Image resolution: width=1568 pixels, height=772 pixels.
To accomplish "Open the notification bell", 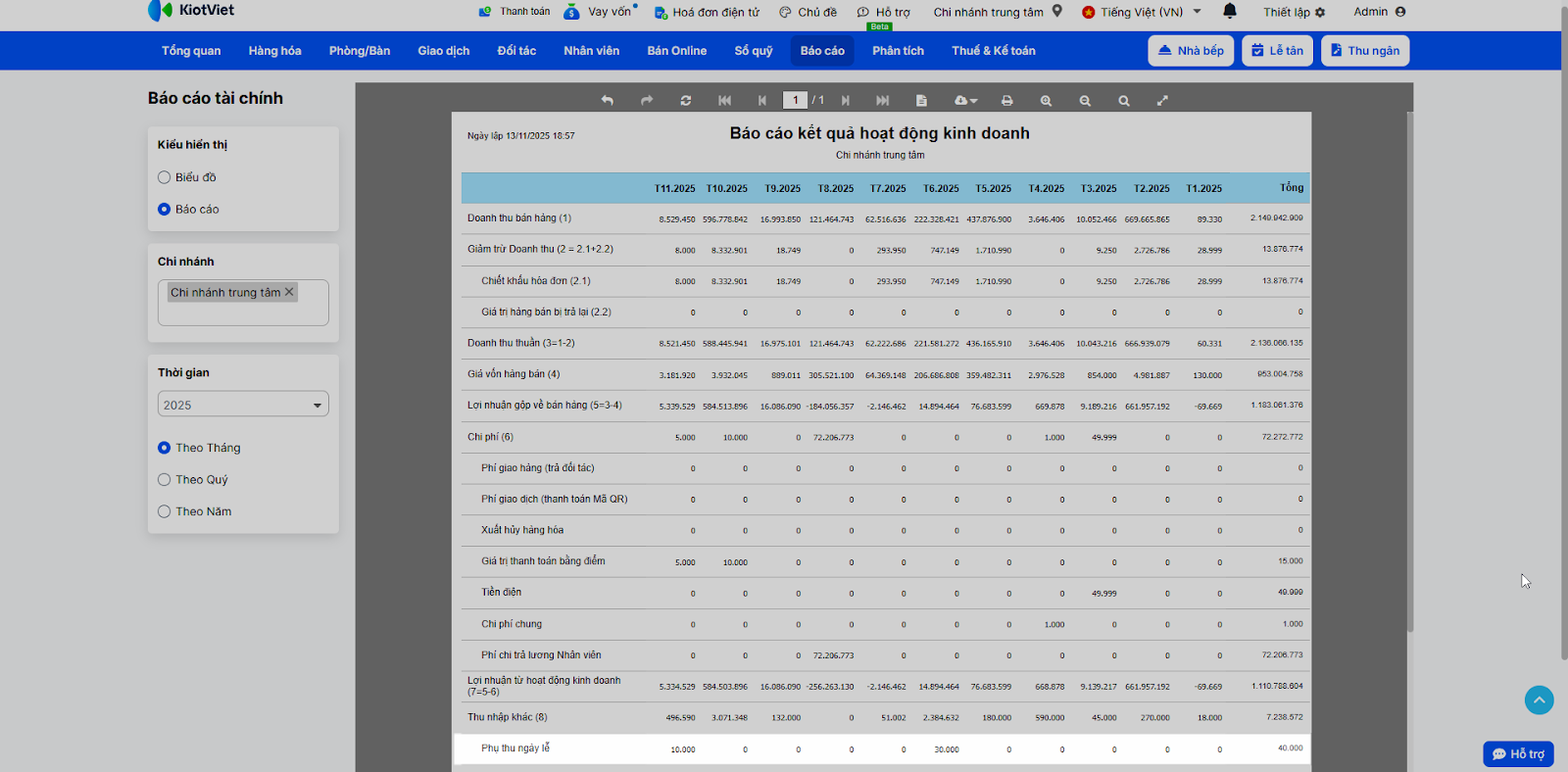I will pyautogui.click(x=1230, y=12).
